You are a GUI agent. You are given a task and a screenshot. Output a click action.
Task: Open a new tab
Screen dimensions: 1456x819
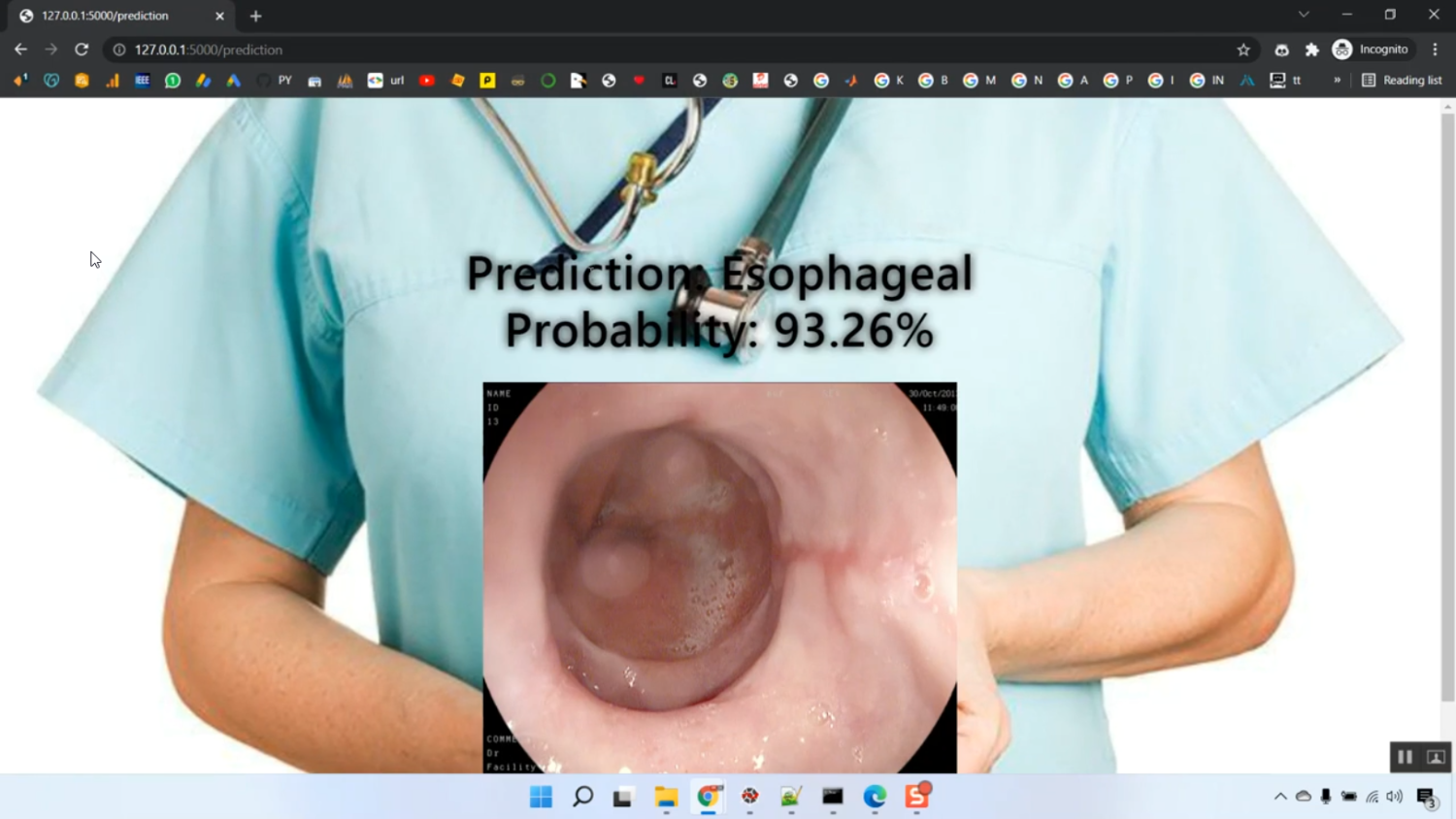(256, 16)
